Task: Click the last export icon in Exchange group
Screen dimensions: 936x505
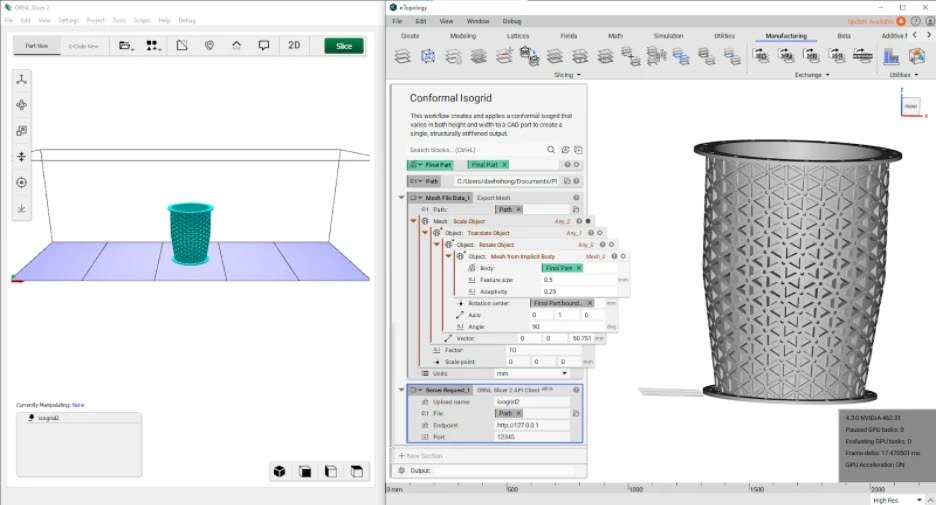Action: [x=862, y=56]
